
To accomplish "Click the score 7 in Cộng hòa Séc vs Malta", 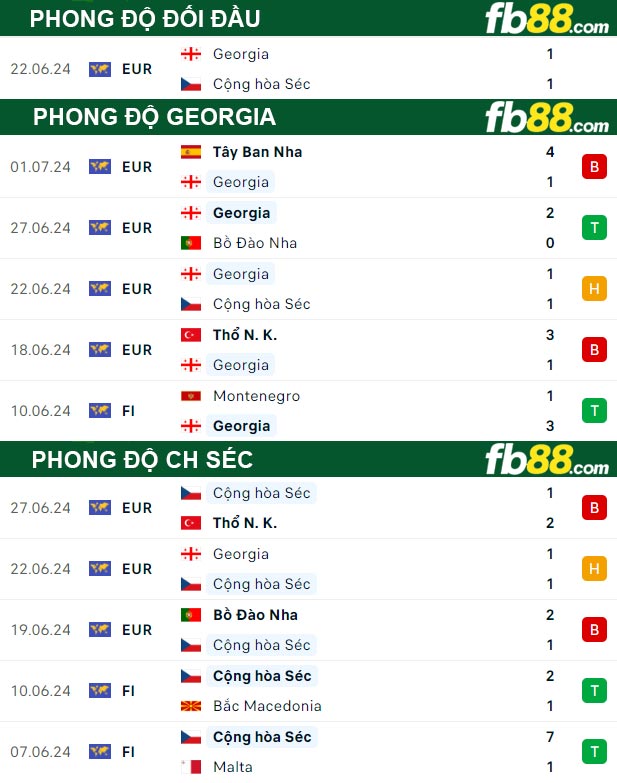I will click(550, 737).
